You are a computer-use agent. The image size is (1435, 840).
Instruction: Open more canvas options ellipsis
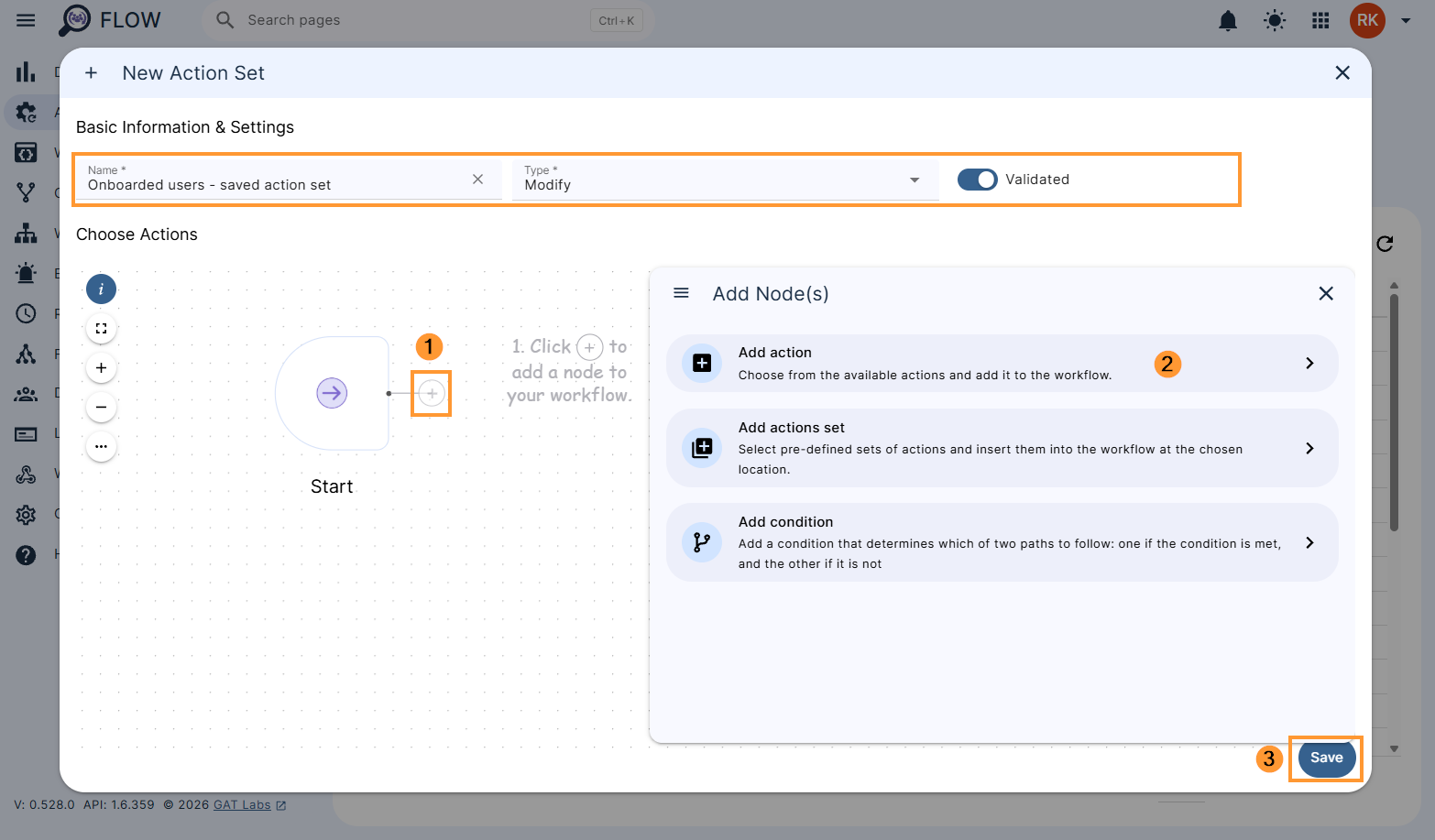point(101,446)
